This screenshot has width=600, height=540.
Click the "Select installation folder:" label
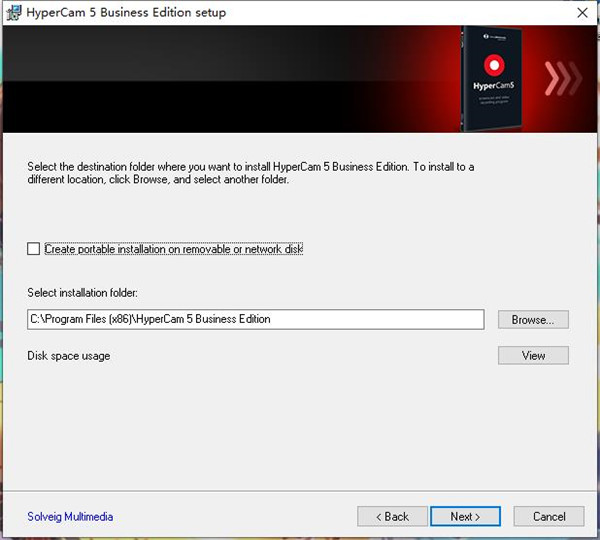coord(82,293)
